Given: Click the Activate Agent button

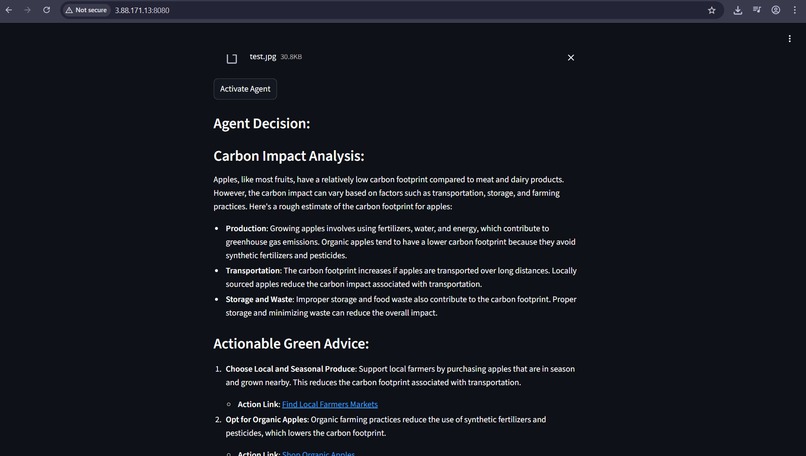Looking at the screenshot, I should click(245, 89).
